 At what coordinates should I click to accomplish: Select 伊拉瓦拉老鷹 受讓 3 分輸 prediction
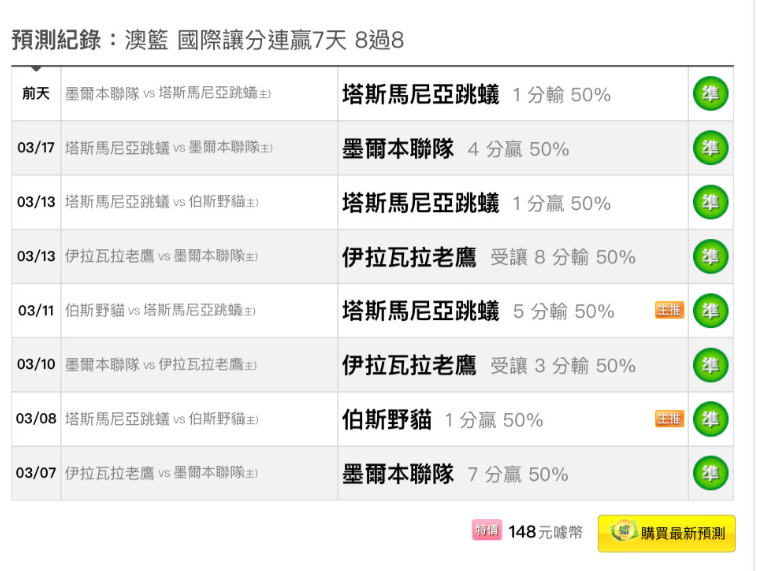[x=489, y=365]
